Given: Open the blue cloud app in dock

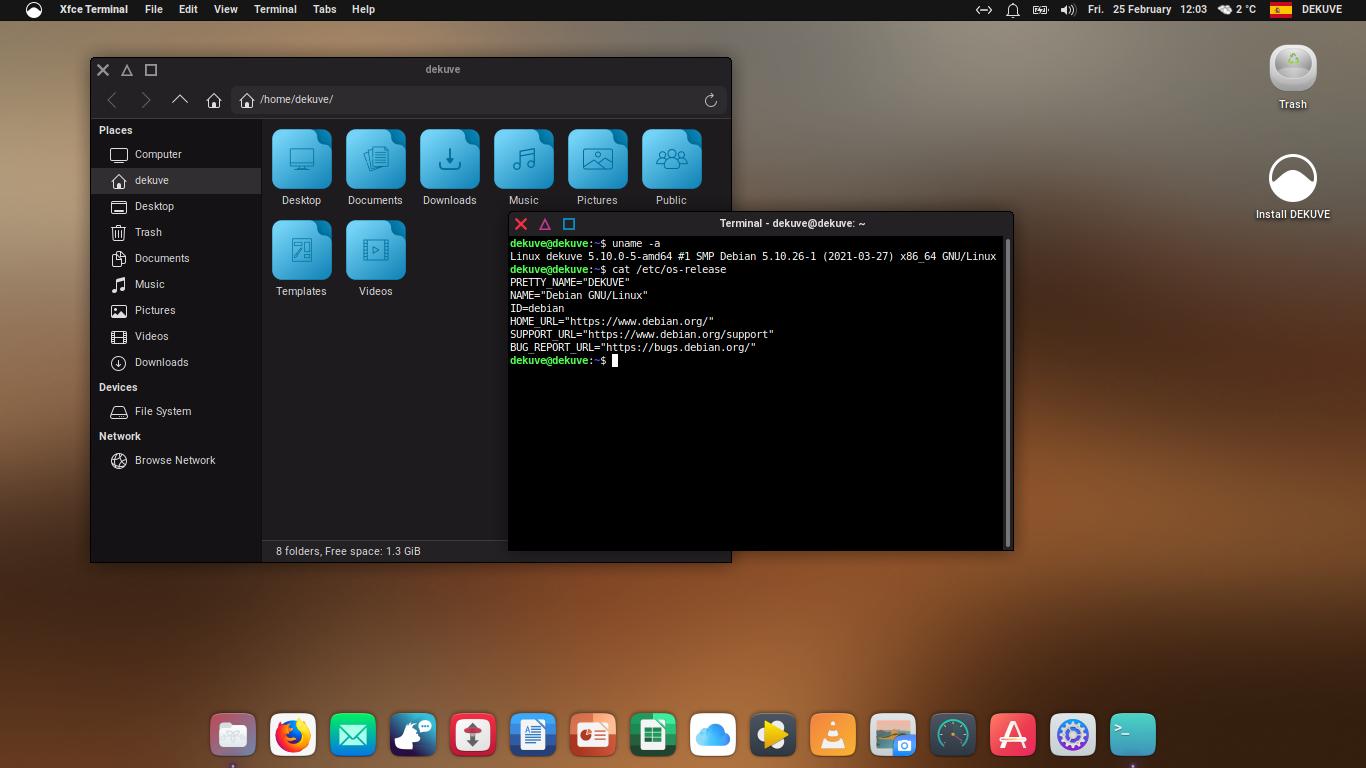Looking at the screenshot, I should [x=713, y=736].
